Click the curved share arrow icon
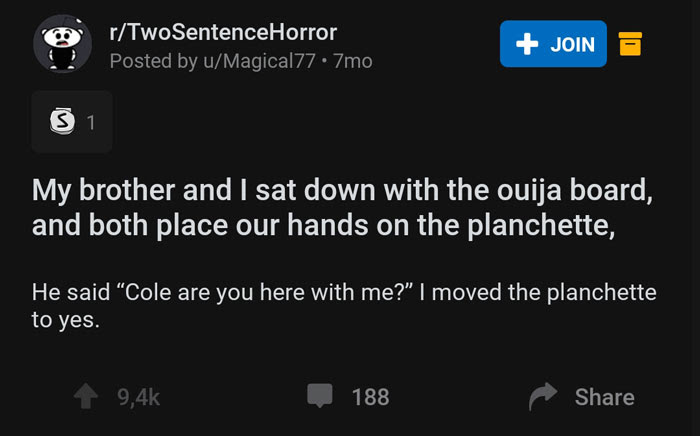Image resolution: width=700 pixels, height=436 pixels. pos(543,396)
